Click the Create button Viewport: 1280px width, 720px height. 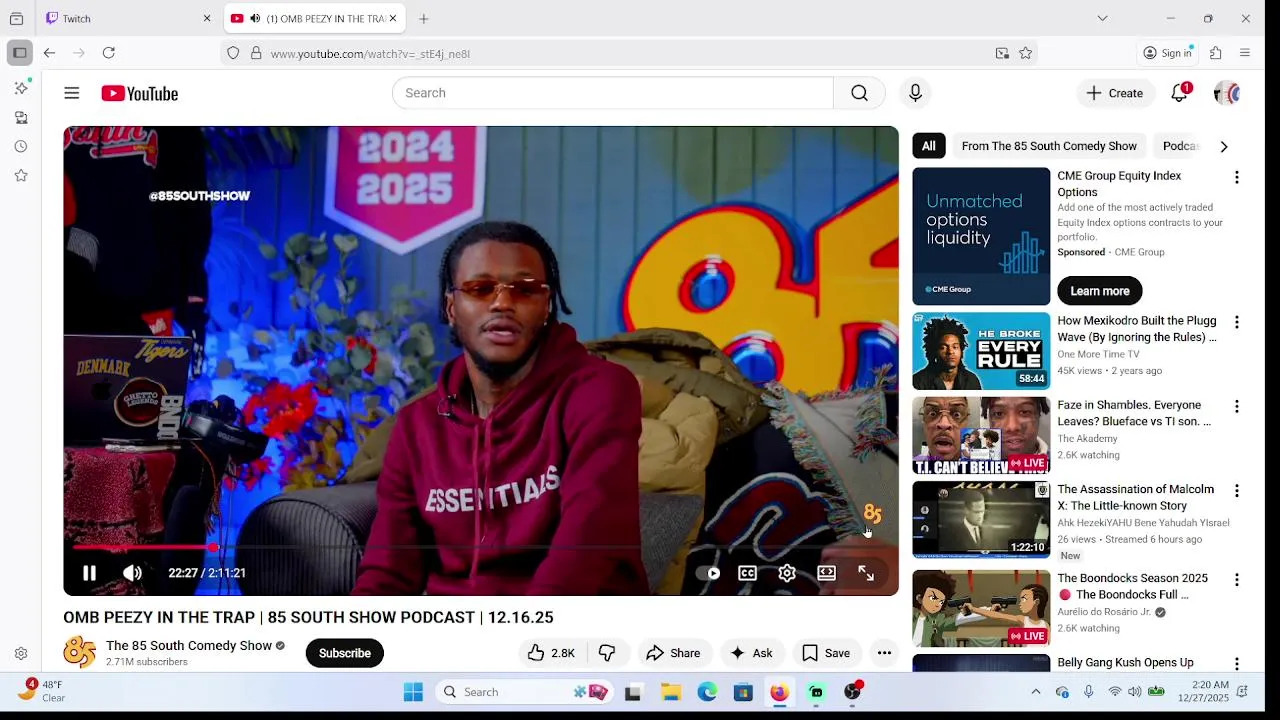coord(1115,93)
